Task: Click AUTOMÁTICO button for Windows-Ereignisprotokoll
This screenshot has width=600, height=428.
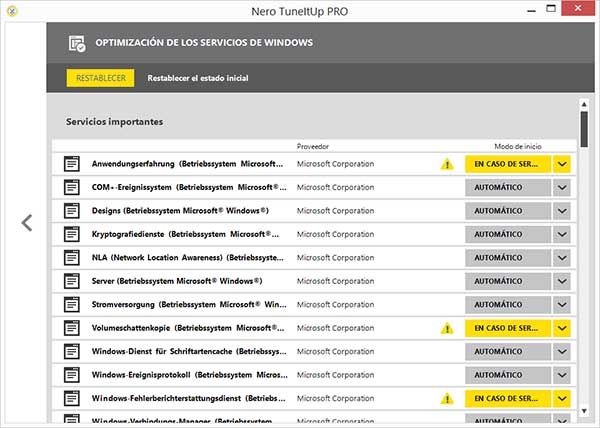Action: pyautogui.click(x=508, y=375)
